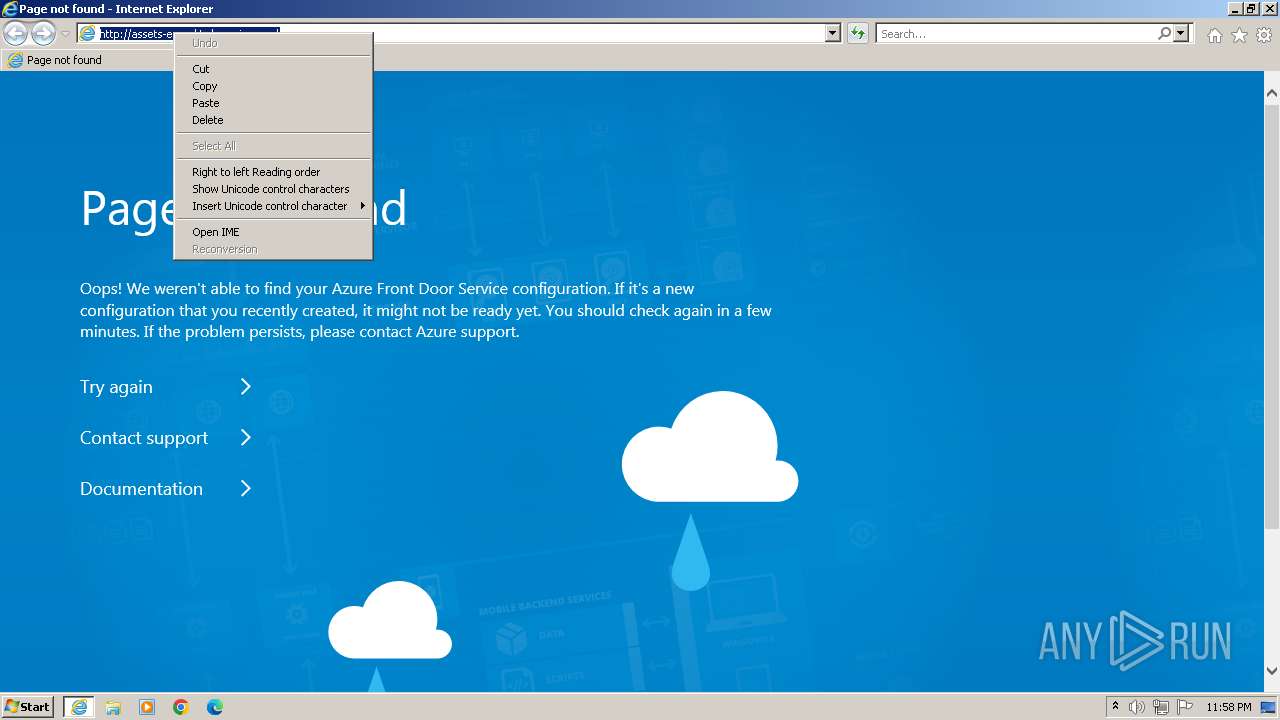
Task: Click the Internet Explorer page icon in address bar
Action: 88,34
